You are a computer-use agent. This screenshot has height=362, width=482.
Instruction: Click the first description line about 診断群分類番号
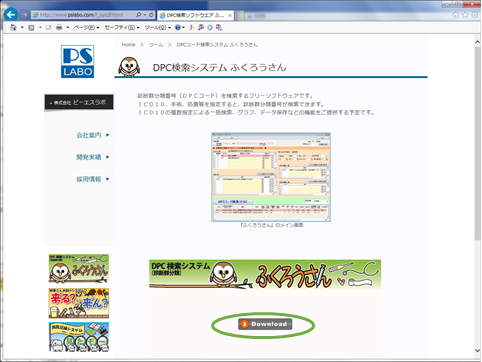(225, 96)
